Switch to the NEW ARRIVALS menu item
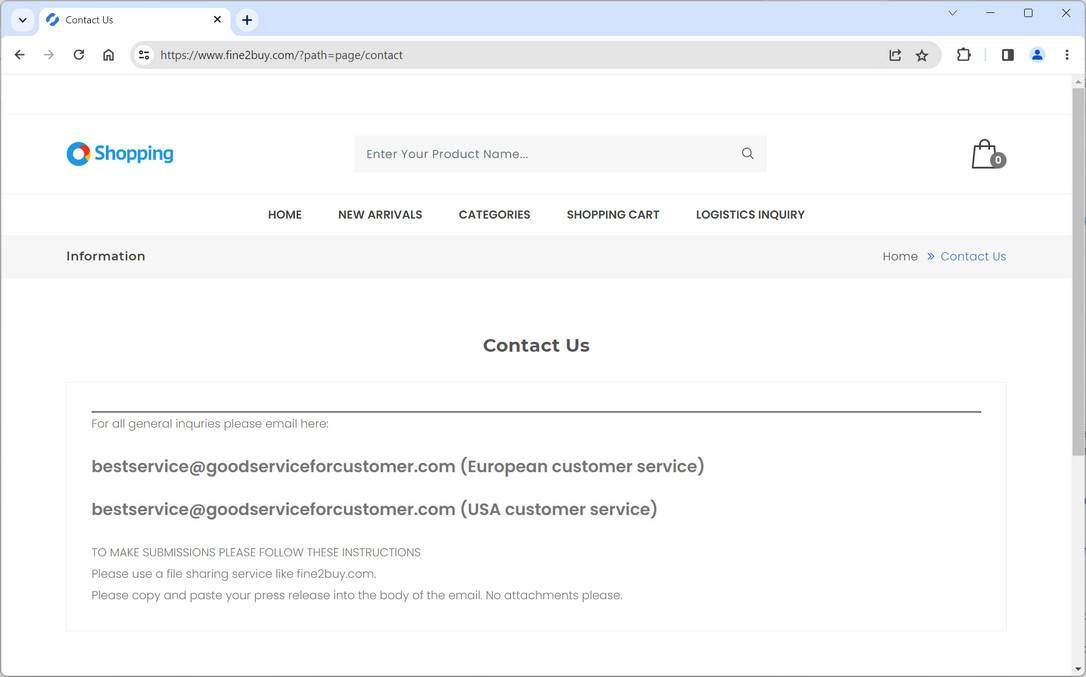The height and width of the screenshot is (677, 1086). (x=380, y=214)
